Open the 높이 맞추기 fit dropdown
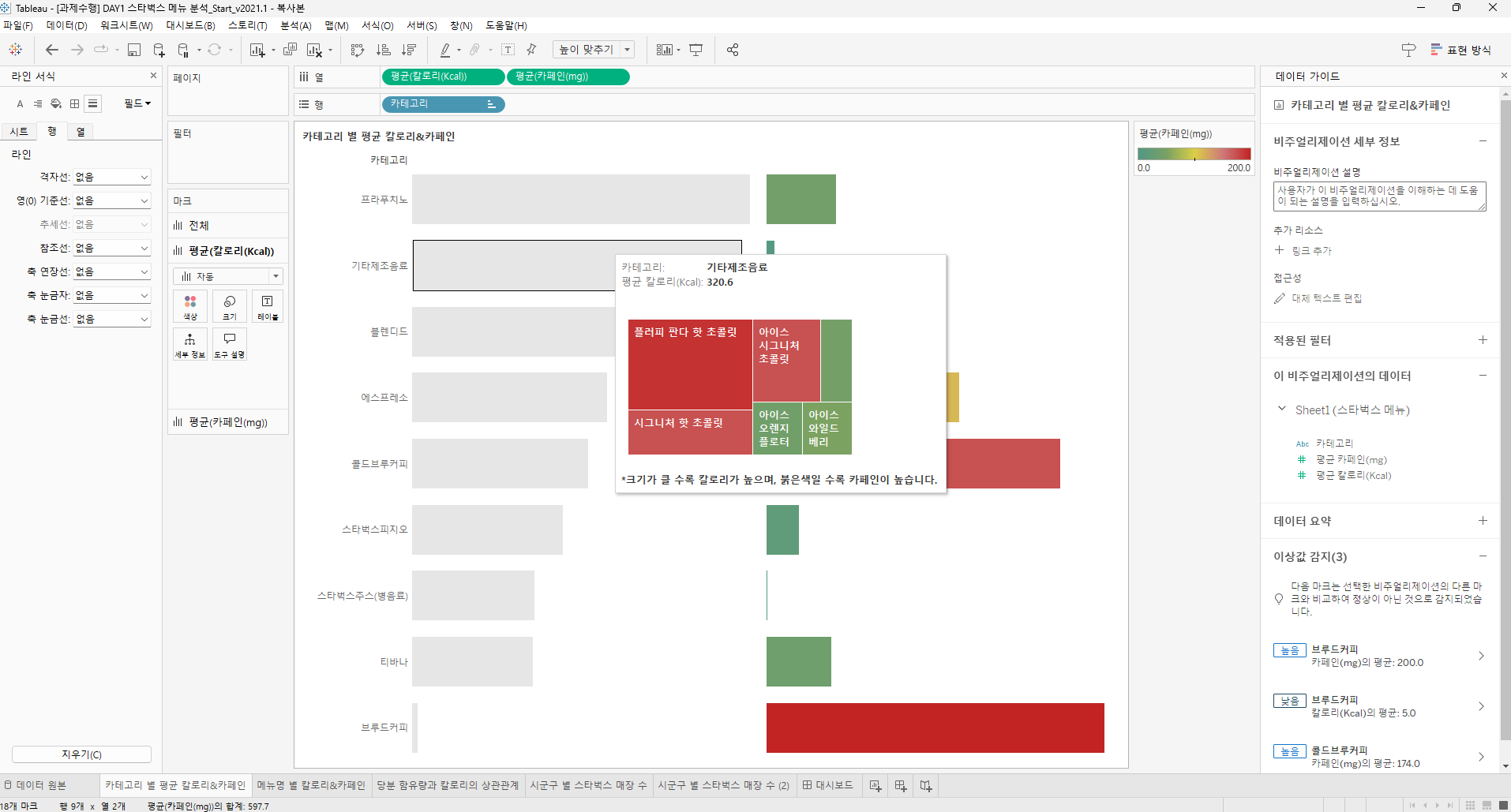Image resolution: width=1511 pixels, height=812 pixels. 594,50
